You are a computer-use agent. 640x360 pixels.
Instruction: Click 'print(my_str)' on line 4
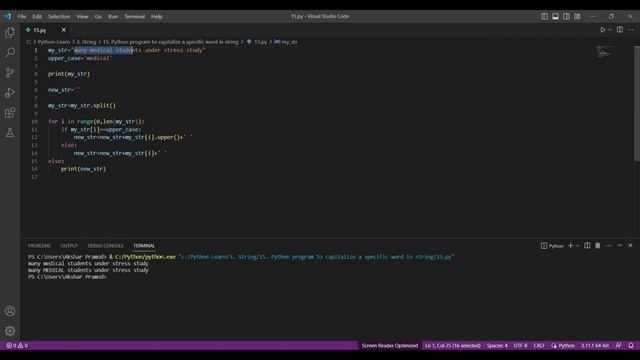(69, 74)
